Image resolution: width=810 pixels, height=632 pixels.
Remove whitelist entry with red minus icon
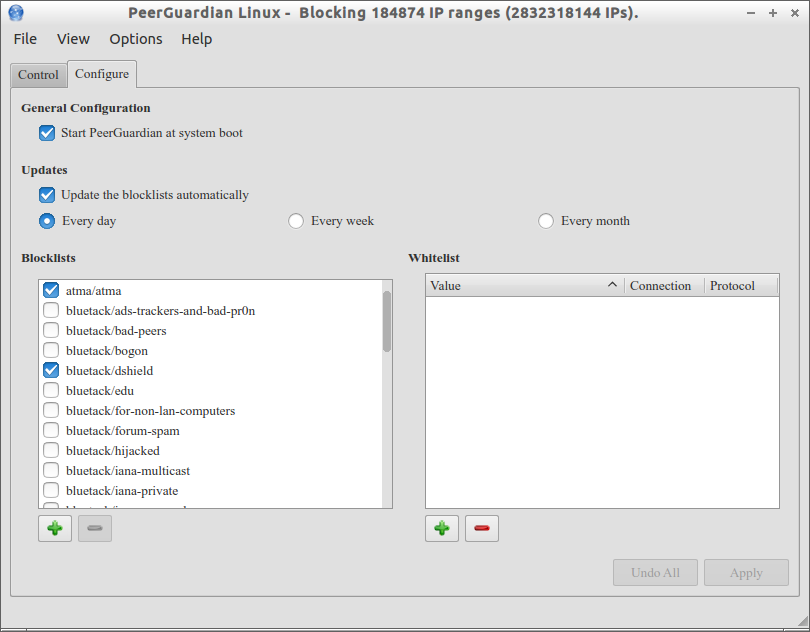[481, 528]
